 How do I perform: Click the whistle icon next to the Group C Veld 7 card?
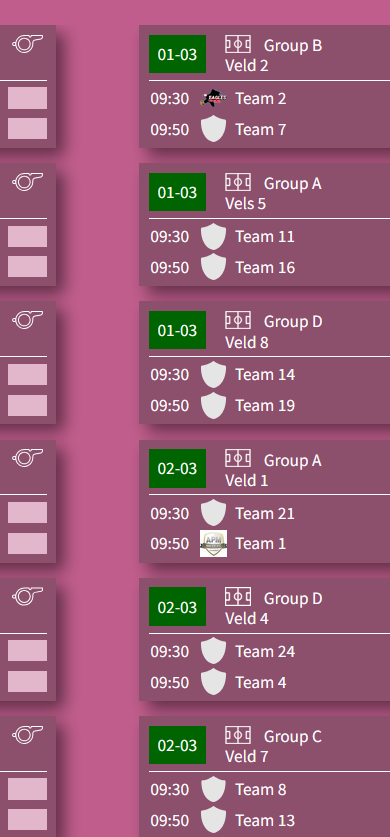27,735
